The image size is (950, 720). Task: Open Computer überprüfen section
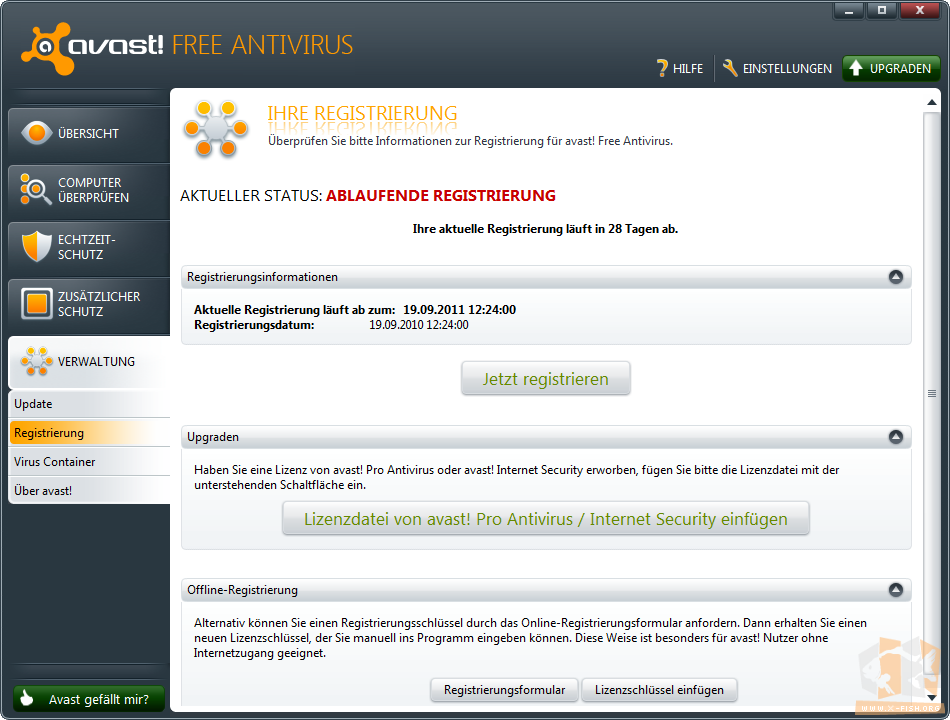point(89,190)
